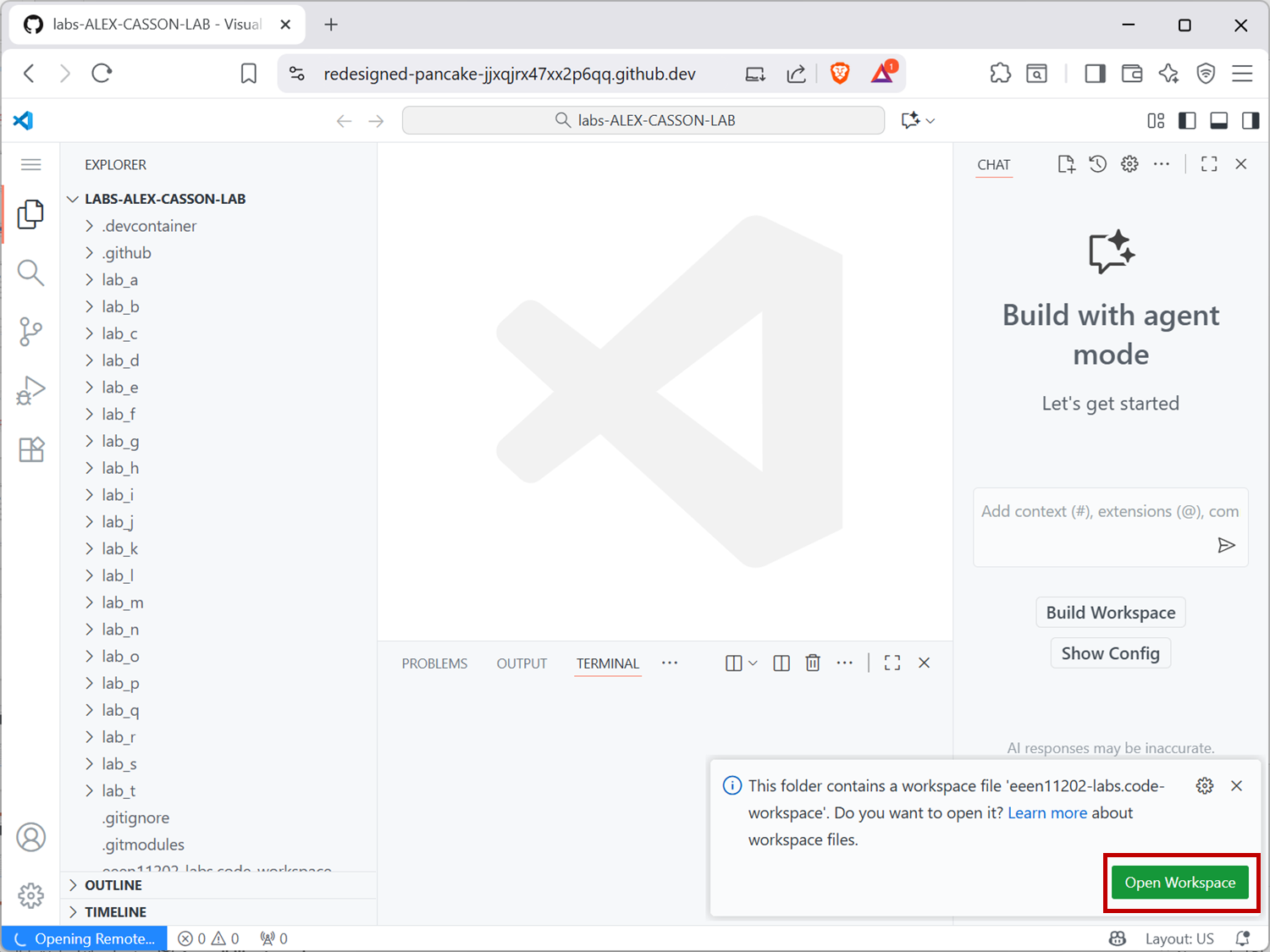Toggle the primary side bar visibility
Viewport: 1270px width, 952px height.
[1187, 121]
